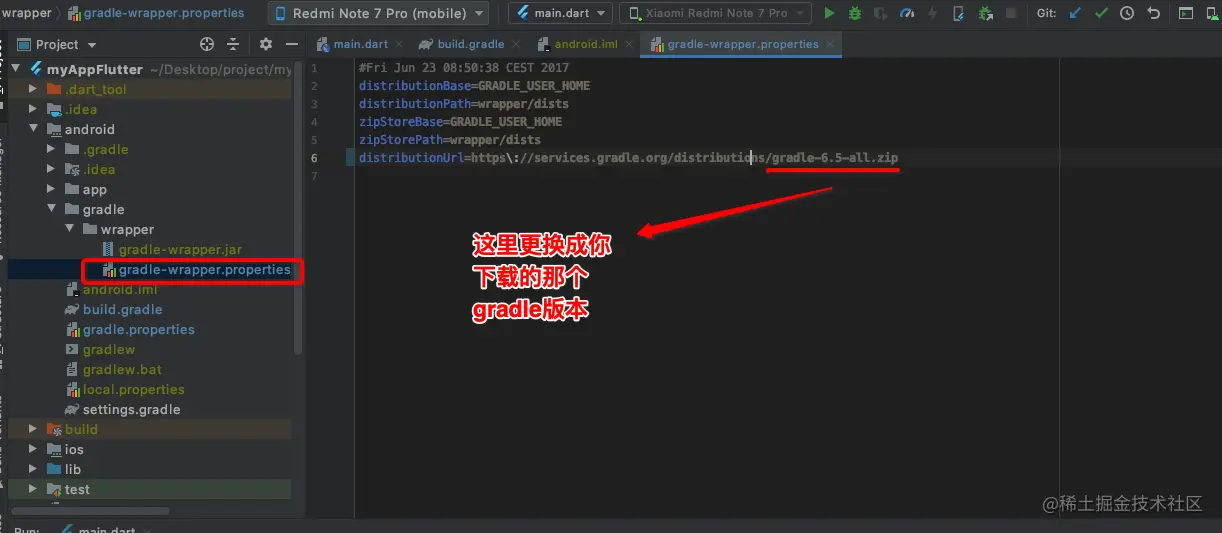Screen dimensions: 1222x533
Task: Run with coverage icon in toolbar
Action: tap(880, 14)
